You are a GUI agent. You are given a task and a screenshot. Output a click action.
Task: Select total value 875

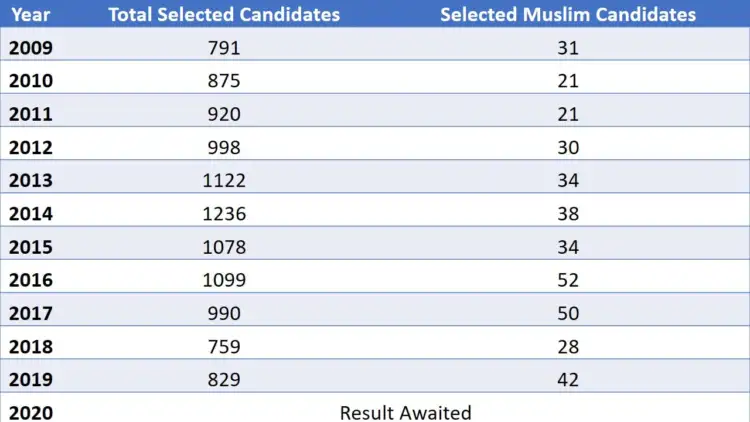tap(224, 81)
